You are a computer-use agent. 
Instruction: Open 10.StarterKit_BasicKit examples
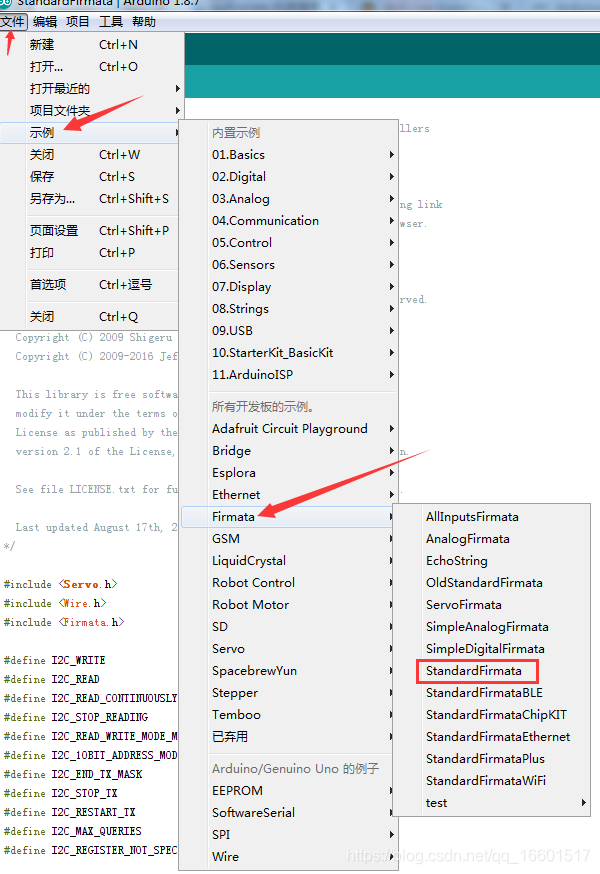(x=290, y=353)
